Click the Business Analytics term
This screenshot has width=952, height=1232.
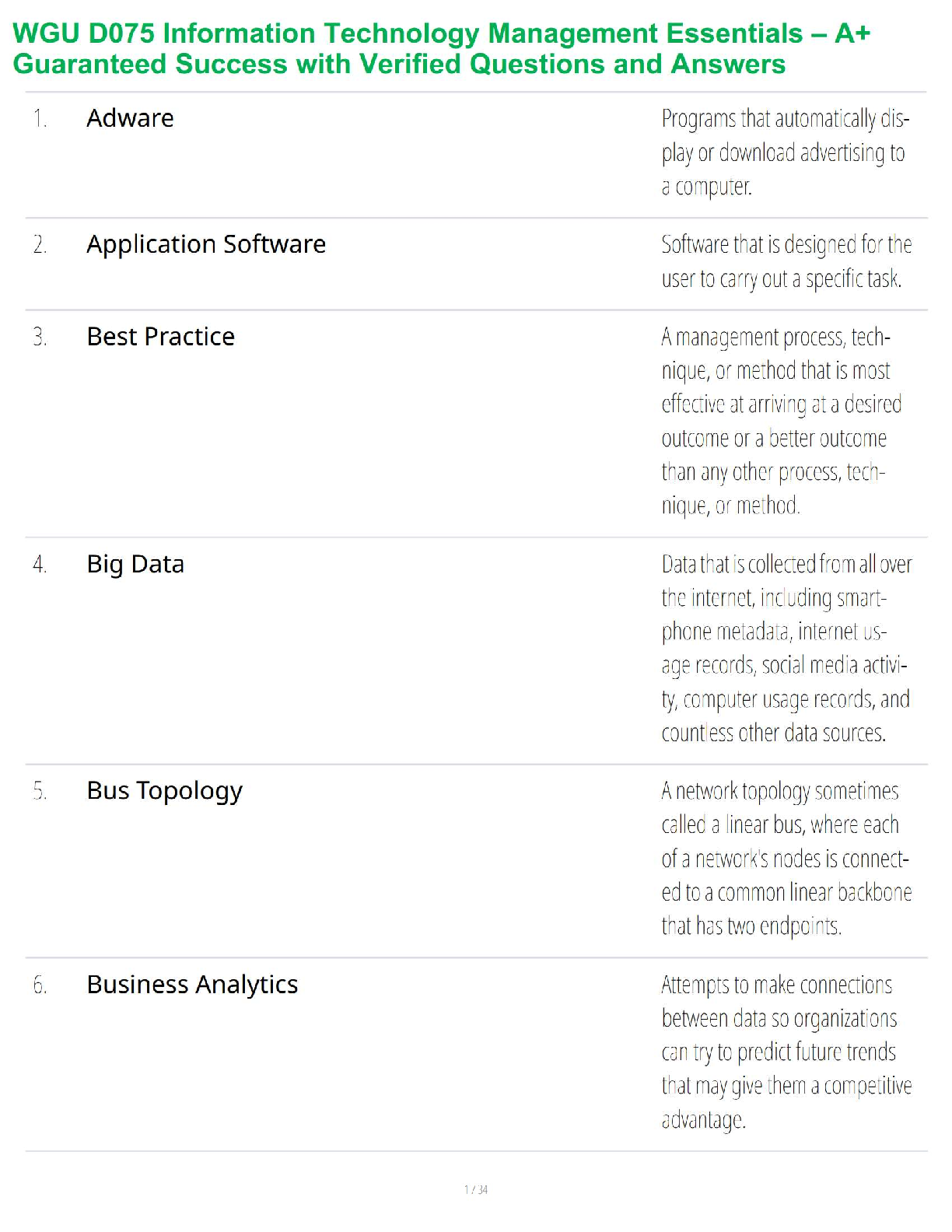coord(192,985)
